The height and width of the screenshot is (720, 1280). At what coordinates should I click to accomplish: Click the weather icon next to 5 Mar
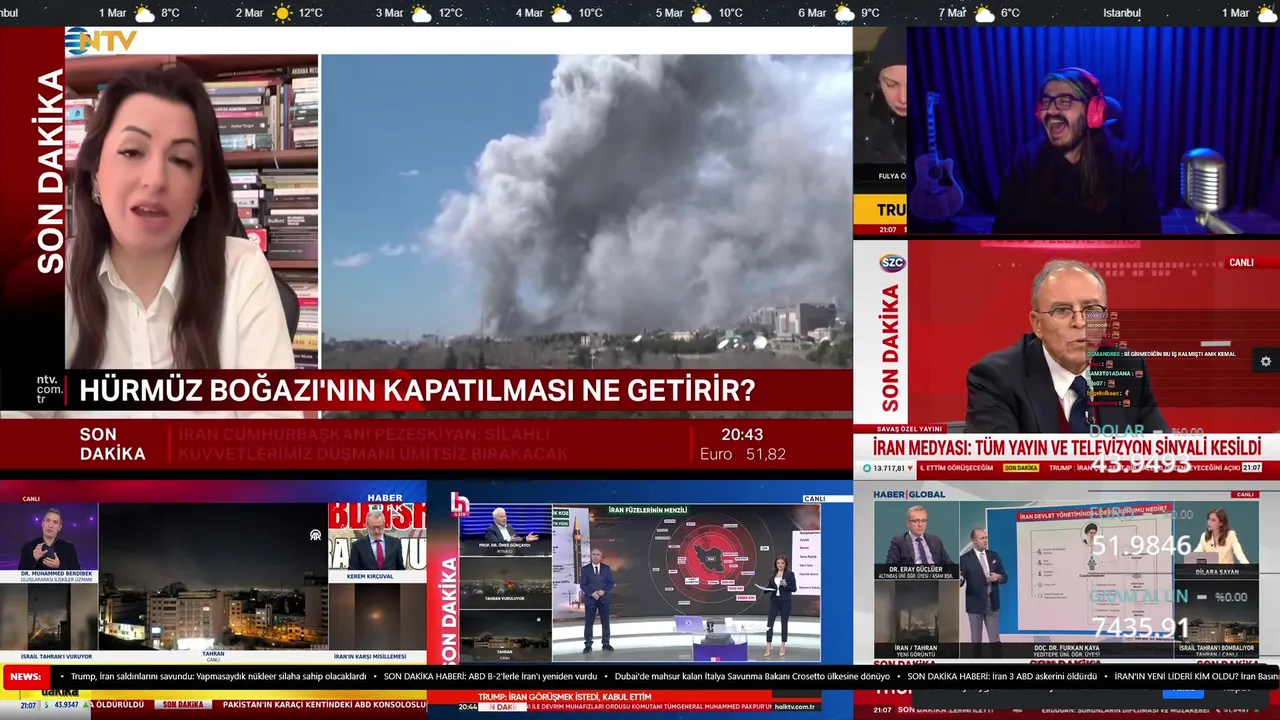701,13
